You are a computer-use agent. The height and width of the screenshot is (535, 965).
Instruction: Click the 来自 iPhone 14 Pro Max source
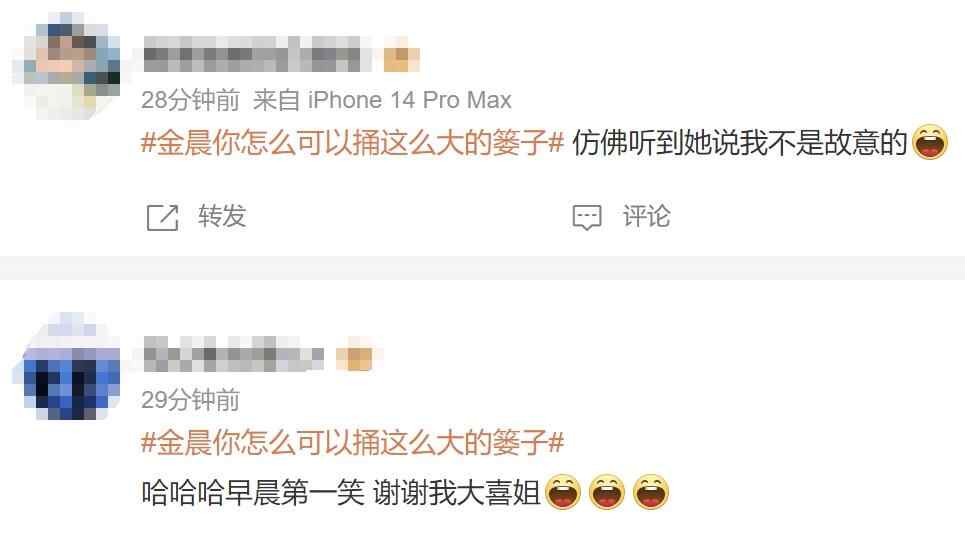(382, 100)
